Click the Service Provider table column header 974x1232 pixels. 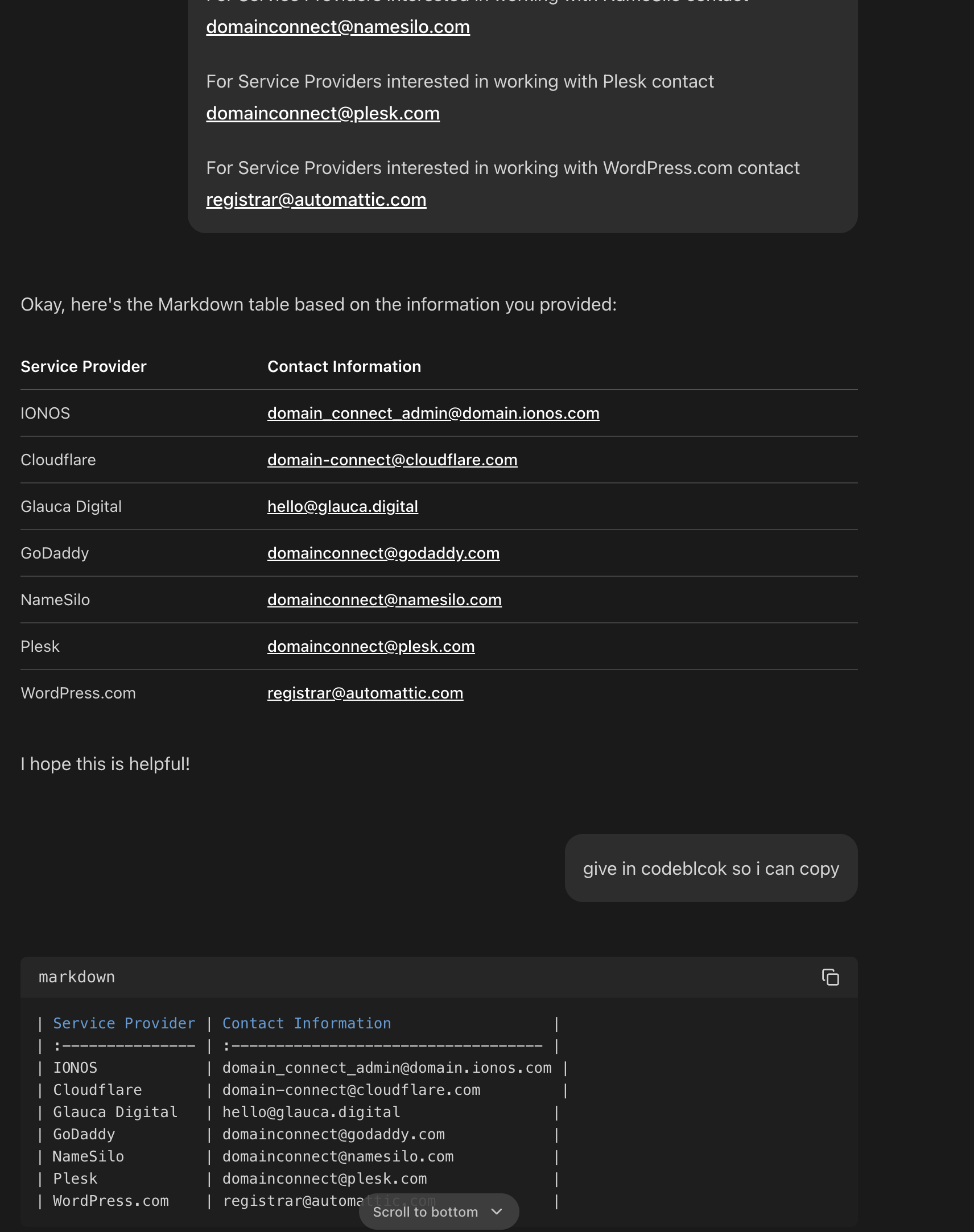coord(83,366)
